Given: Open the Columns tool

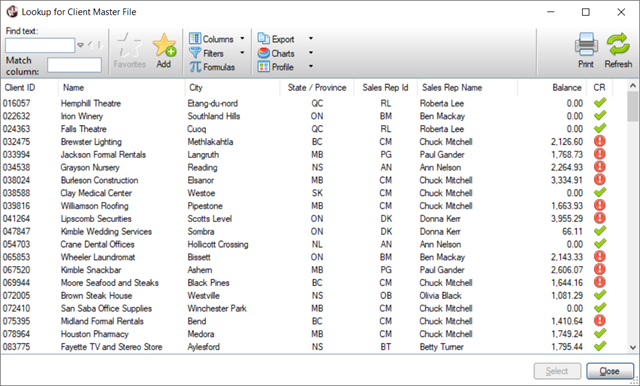Looking at the screenshot, I should pos(211,39).
